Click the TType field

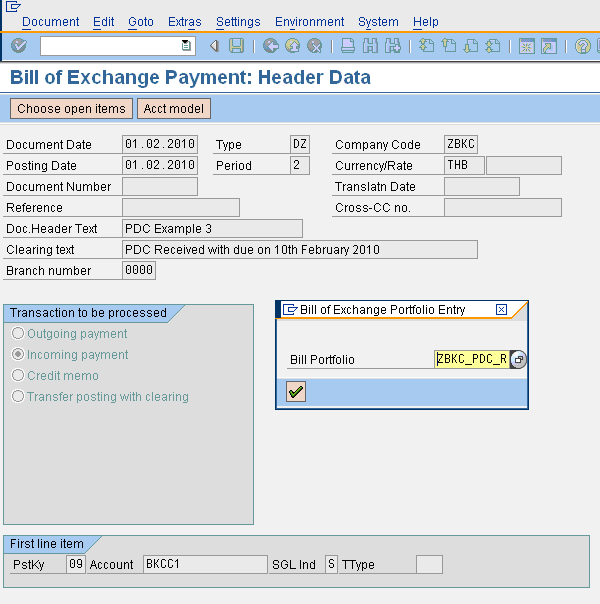coord(429,564)
